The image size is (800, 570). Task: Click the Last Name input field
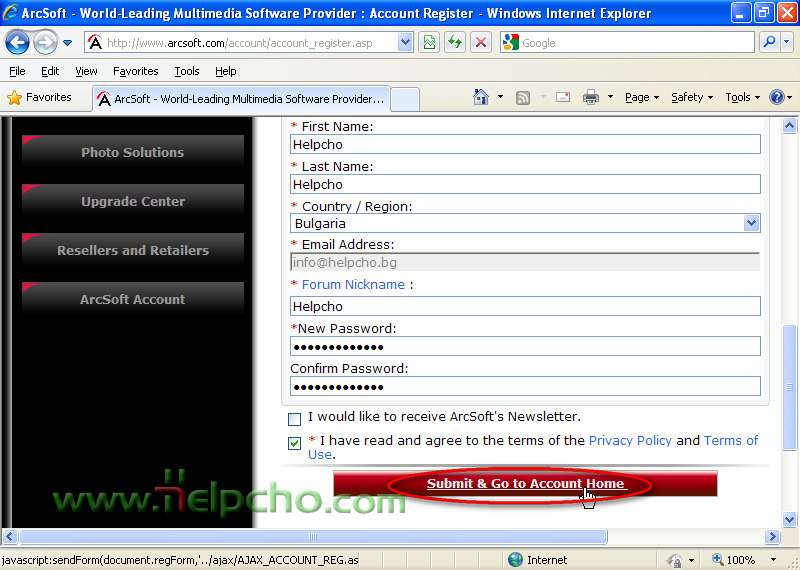point(525,184)
